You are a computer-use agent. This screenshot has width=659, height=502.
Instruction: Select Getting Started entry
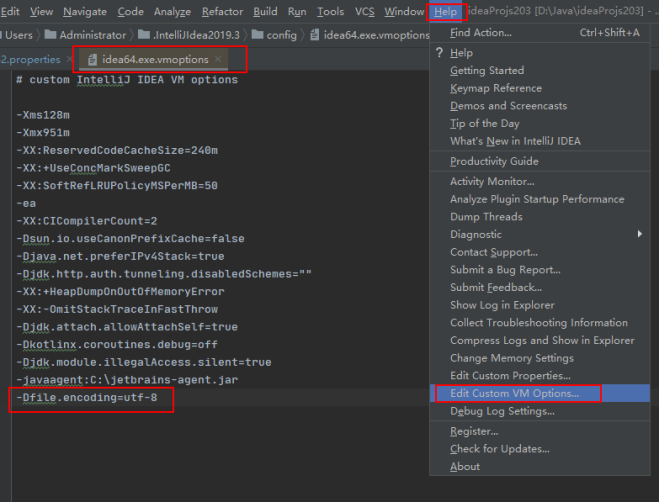click(x=540, y=70)
